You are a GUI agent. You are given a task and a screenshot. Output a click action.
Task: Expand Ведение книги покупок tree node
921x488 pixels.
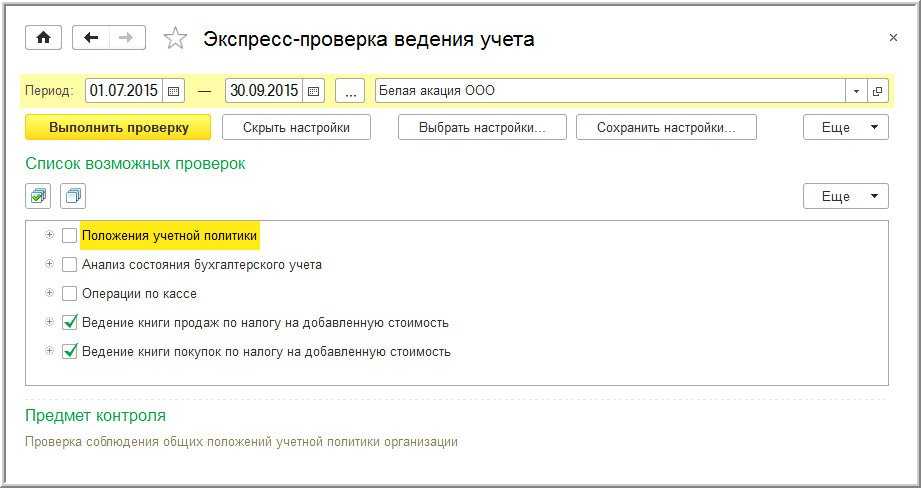pos(49,351)
